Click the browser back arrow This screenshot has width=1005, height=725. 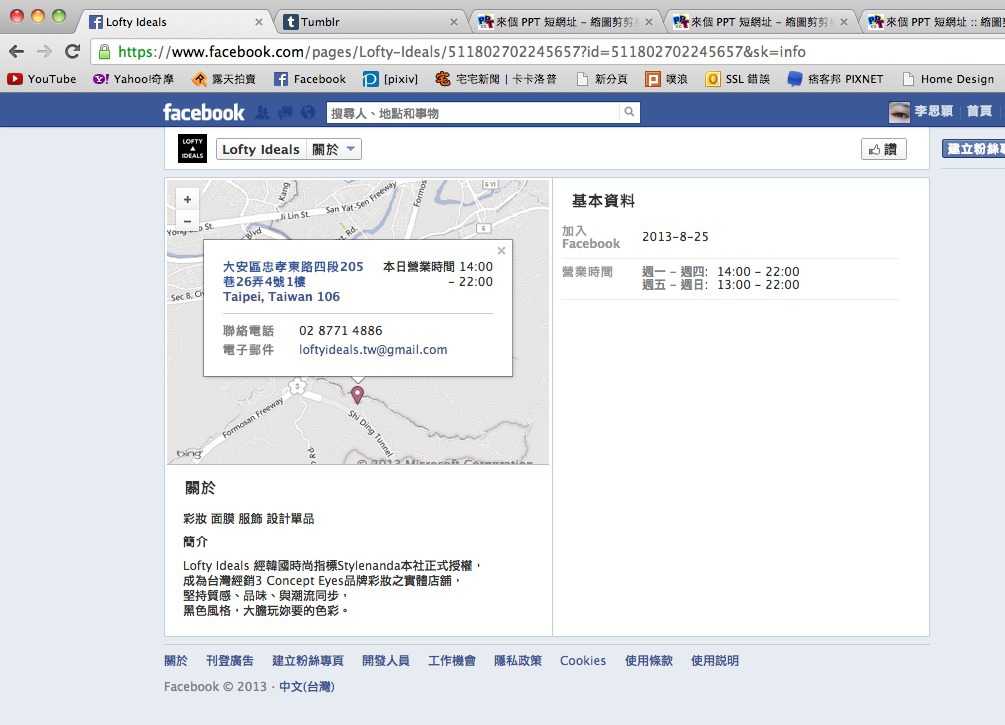tap(17, 52)
